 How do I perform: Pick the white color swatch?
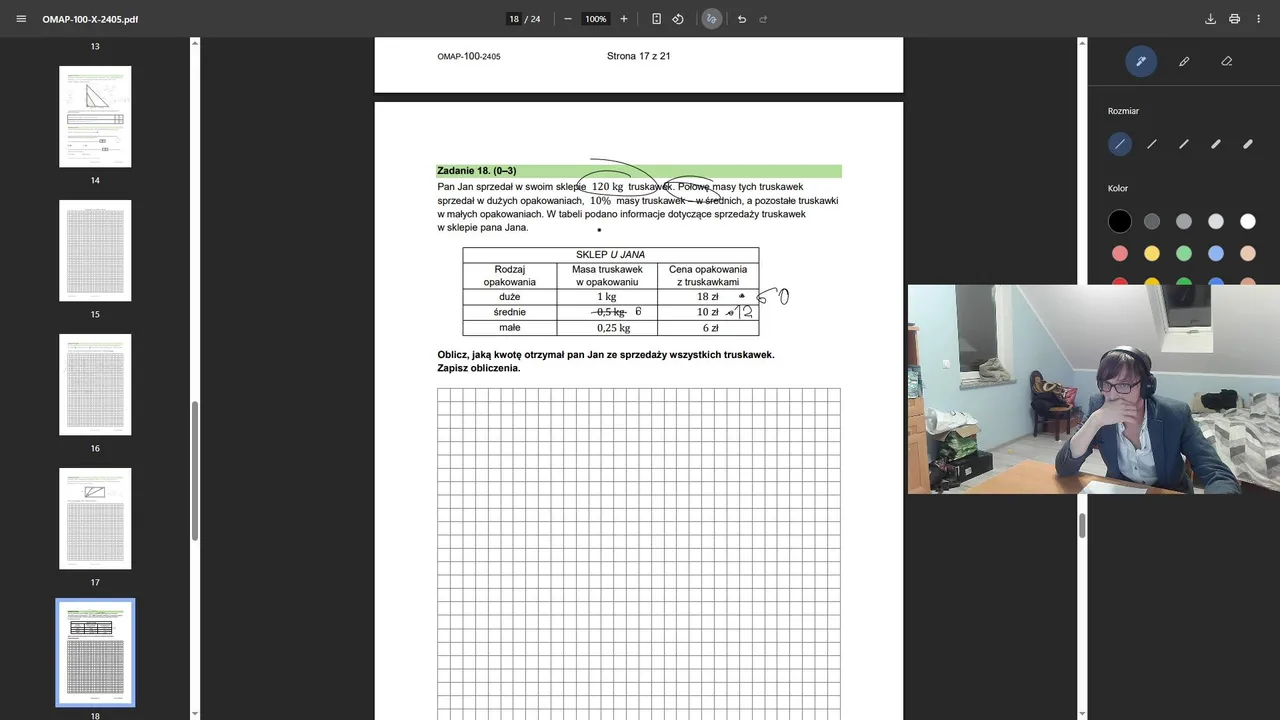click(x=1248, y=221)
